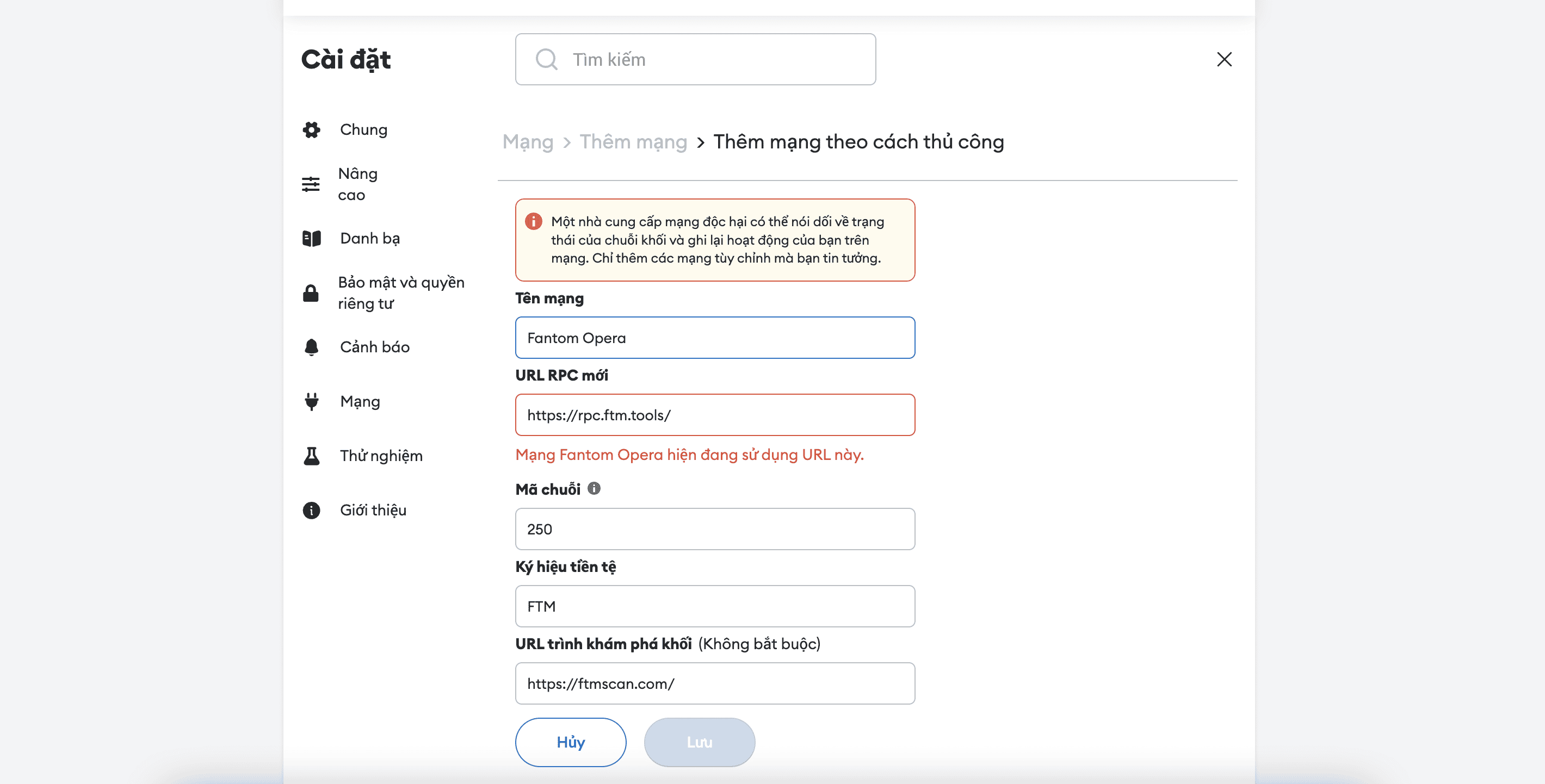Image resolution: width=1545 pixels, height=784 pixels.
Task: Click the info tooltip beside Mã chuỗi
Action: 594,488
